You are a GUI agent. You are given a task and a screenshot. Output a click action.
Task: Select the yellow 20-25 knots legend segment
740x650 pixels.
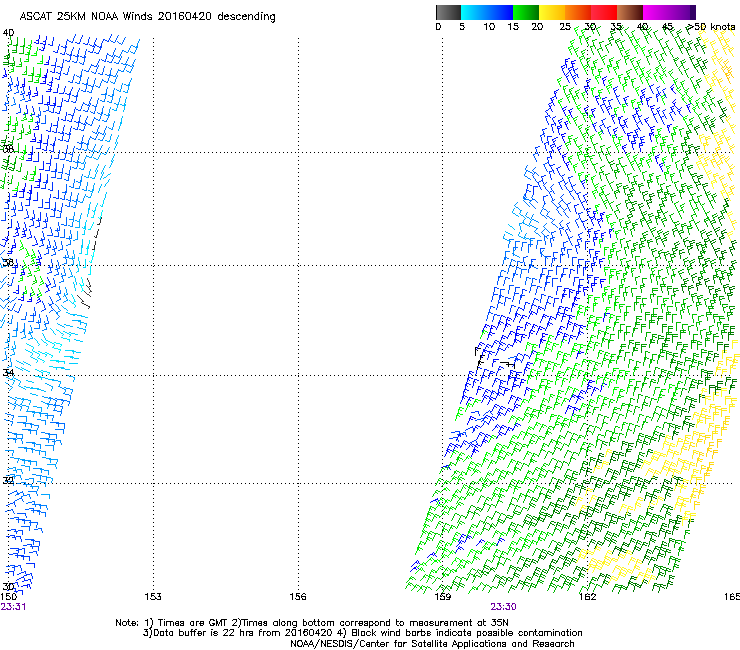(552, 12)
